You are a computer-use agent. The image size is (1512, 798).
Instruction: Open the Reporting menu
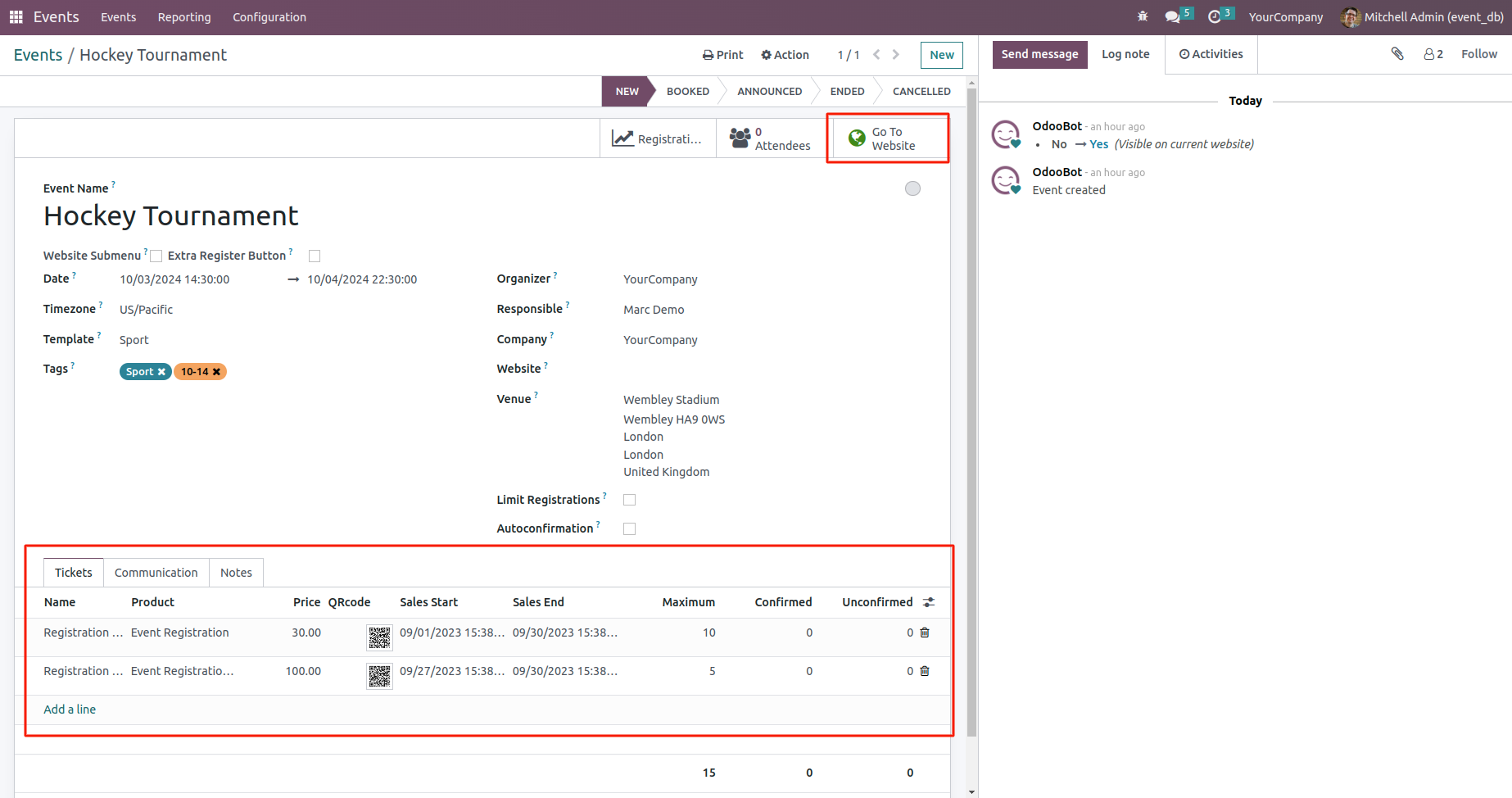pyautogui.click(x=184, y=17)
